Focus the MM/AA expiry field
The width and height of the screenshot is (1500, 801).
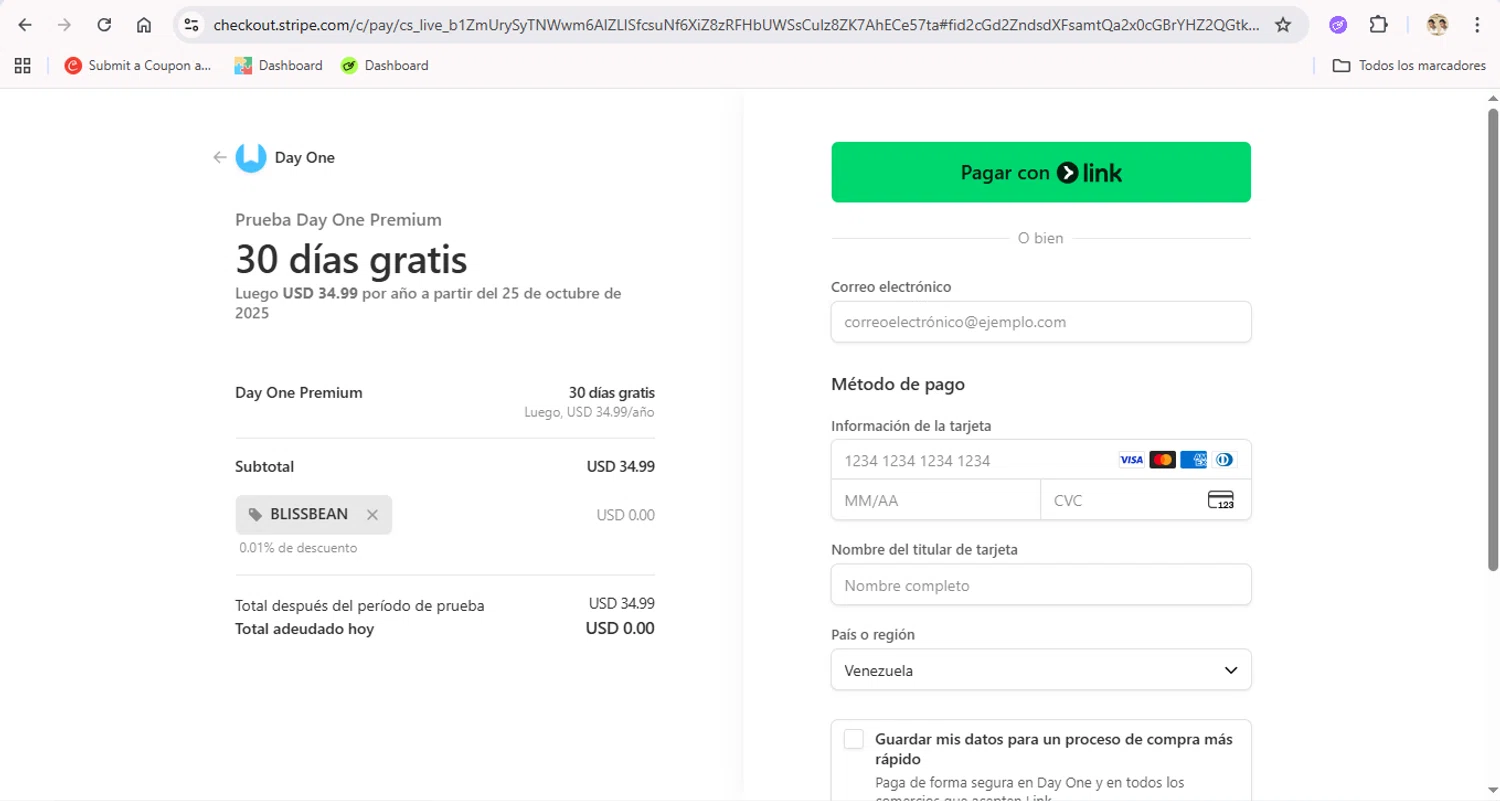point(936,500)
